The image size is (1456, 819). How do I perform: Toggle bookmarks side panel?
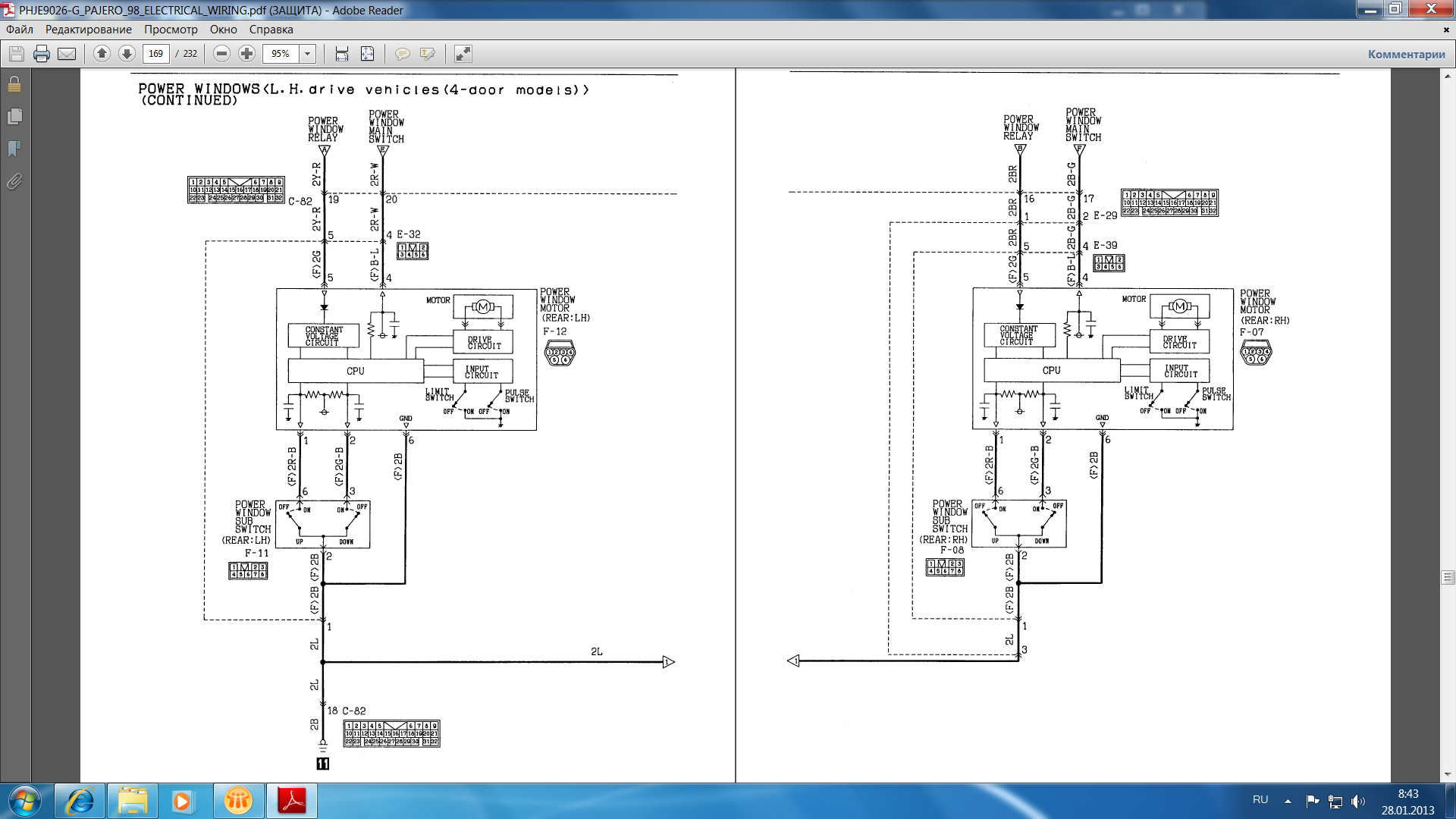click(x=14, y=149)
